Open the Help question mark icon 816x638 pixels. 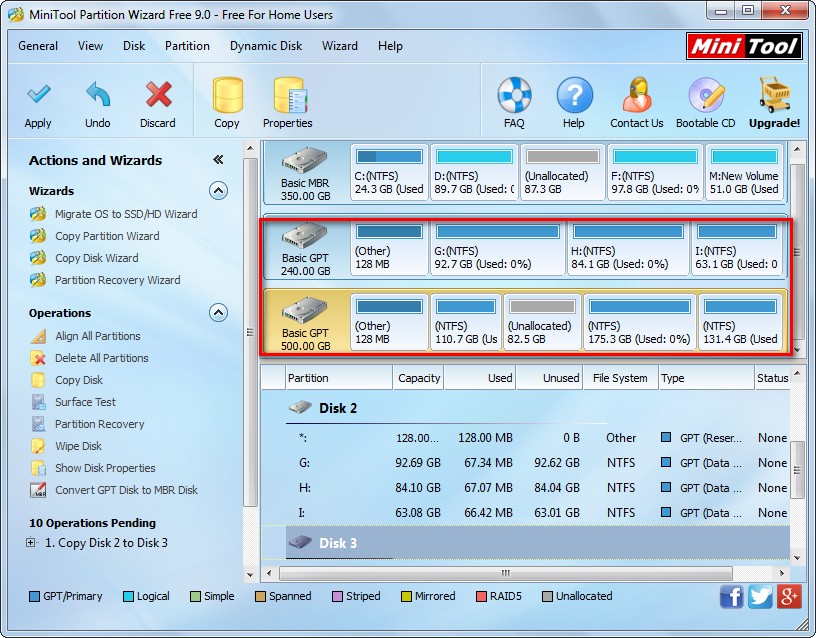(574, 95)
